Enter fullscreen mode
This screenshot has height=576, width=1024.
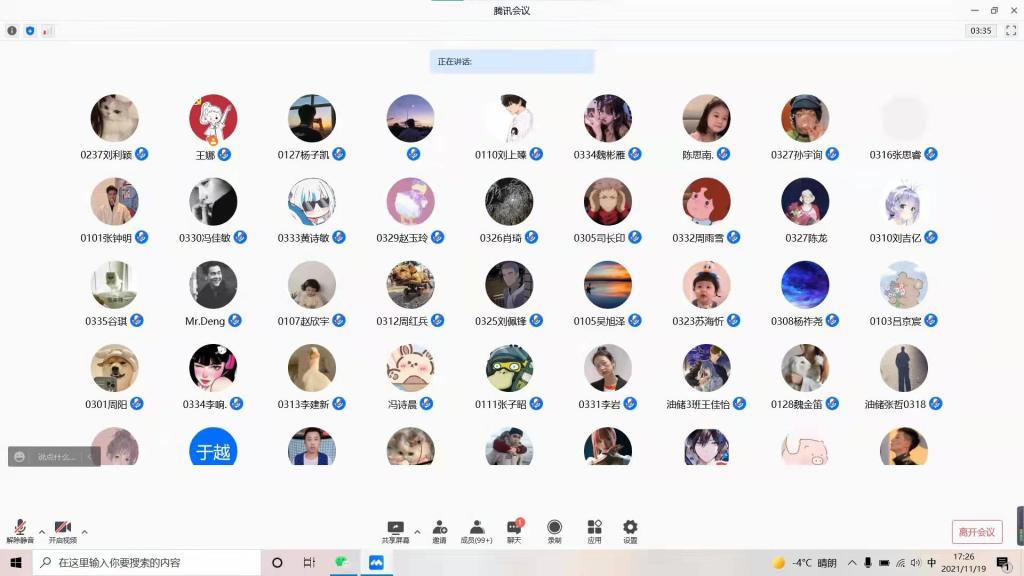1011,31
